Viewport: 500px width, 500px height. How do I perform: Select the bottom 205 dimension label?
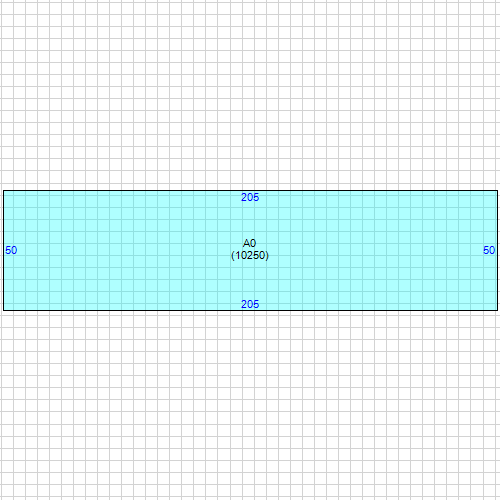click(250, 304)
